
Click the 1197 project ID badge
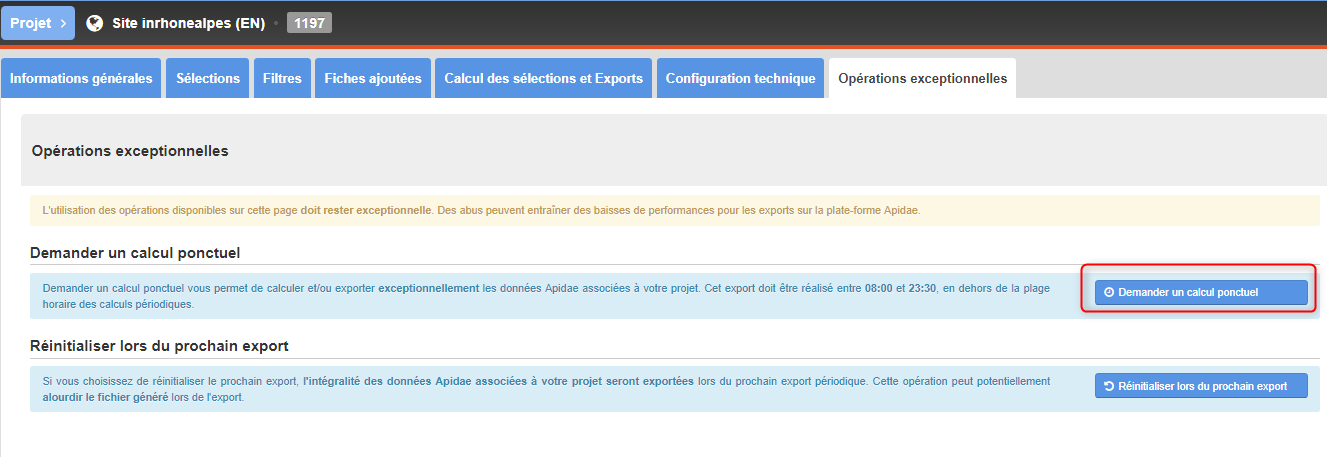pyautogui.click(x=309, y=23)
